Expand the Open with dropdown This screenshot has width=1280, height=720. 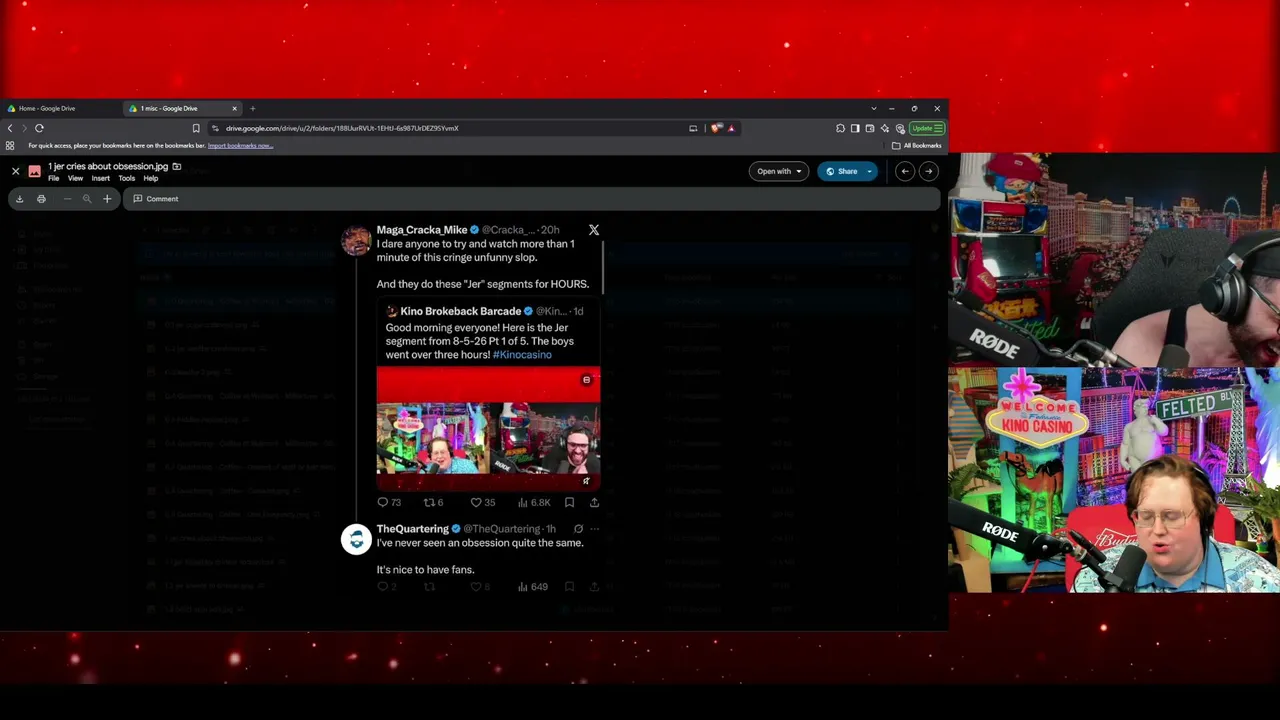[779, 171]
